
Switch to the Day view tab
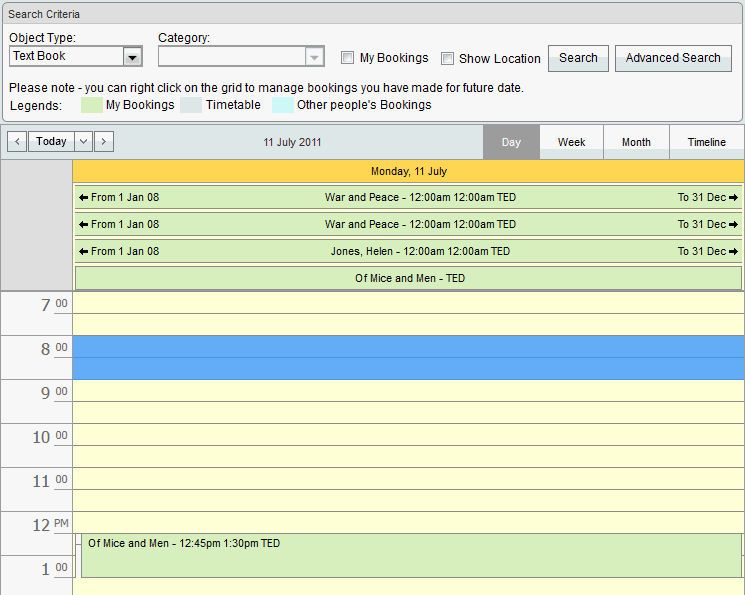point(511,142)
